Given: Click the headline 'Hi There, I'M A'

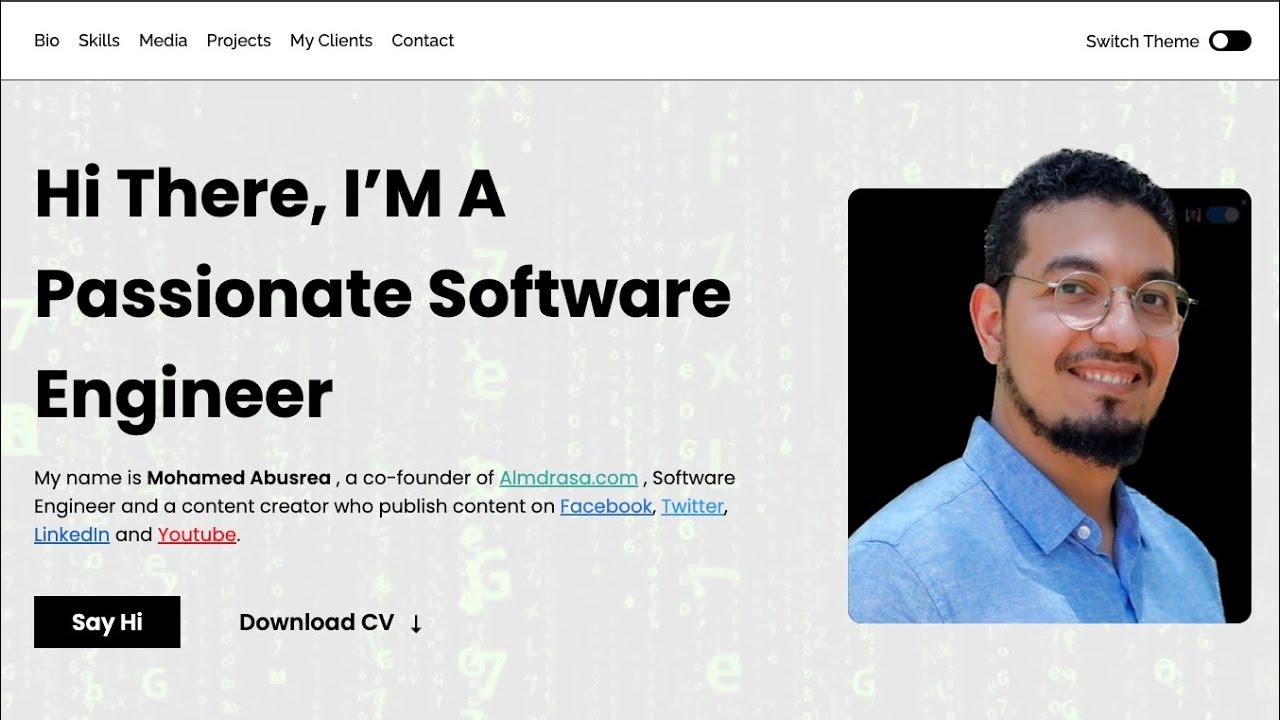Looking at the screenshot, I should [x=270, y=194].
